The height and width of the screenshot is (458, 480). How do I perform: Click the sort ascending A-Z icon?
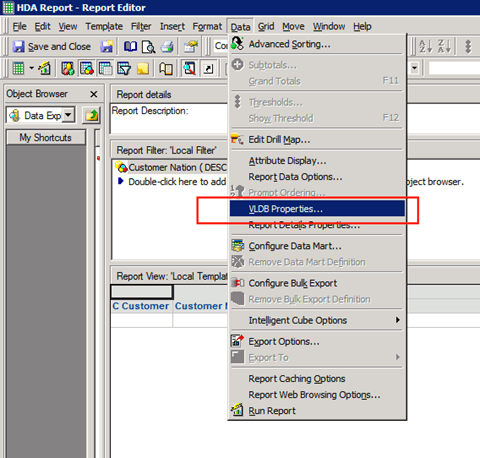tap(426, 46)
